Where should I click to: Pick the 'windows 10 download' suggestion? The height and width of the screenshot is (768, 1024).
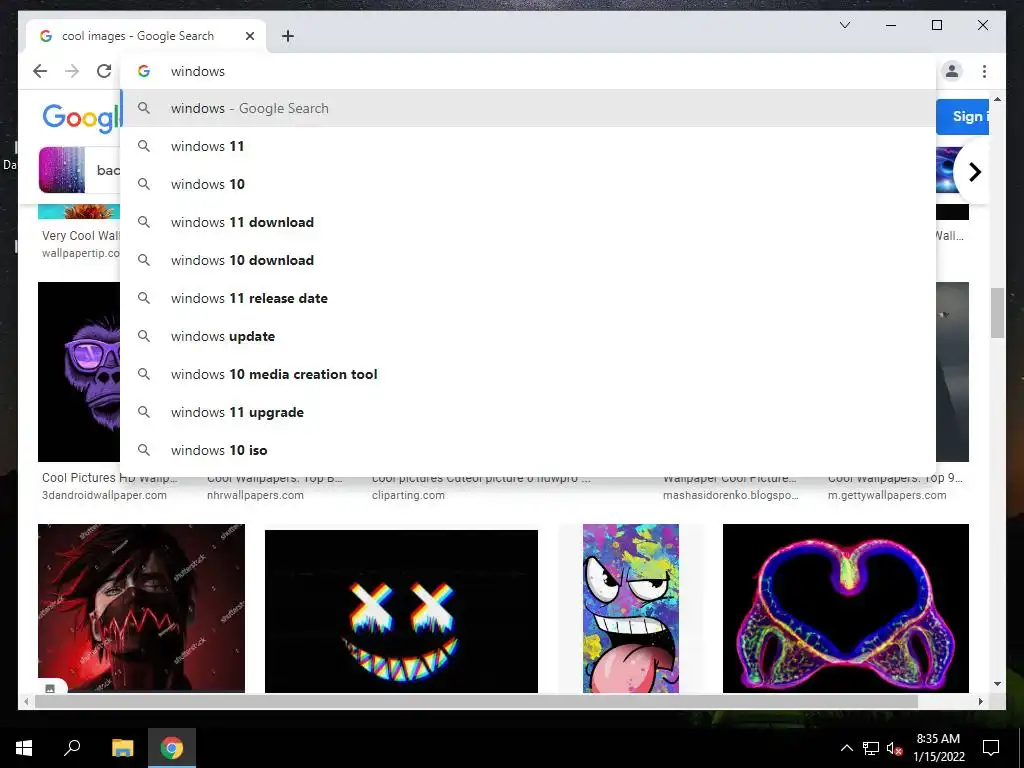(x=528, y=260)
